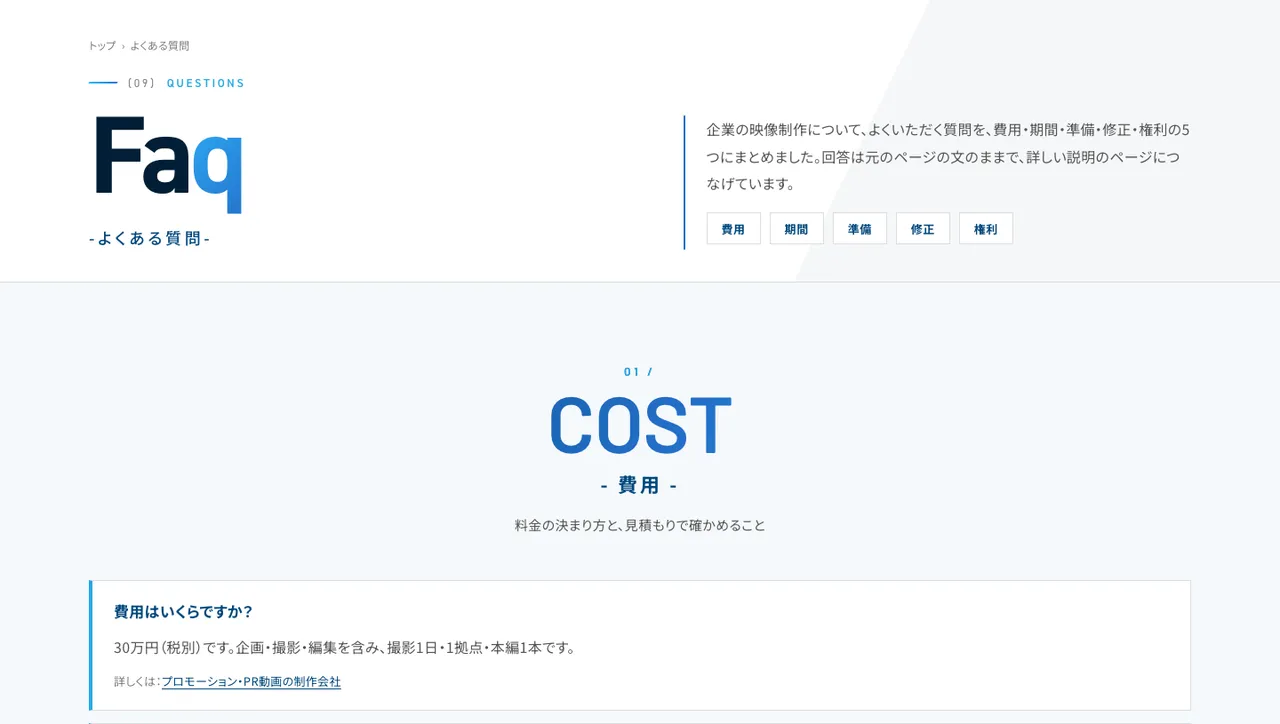Screen dimensions: 1280x724
Task: Click the answer text starting 30万円（税別）
Action: click(x=345, y=648)
